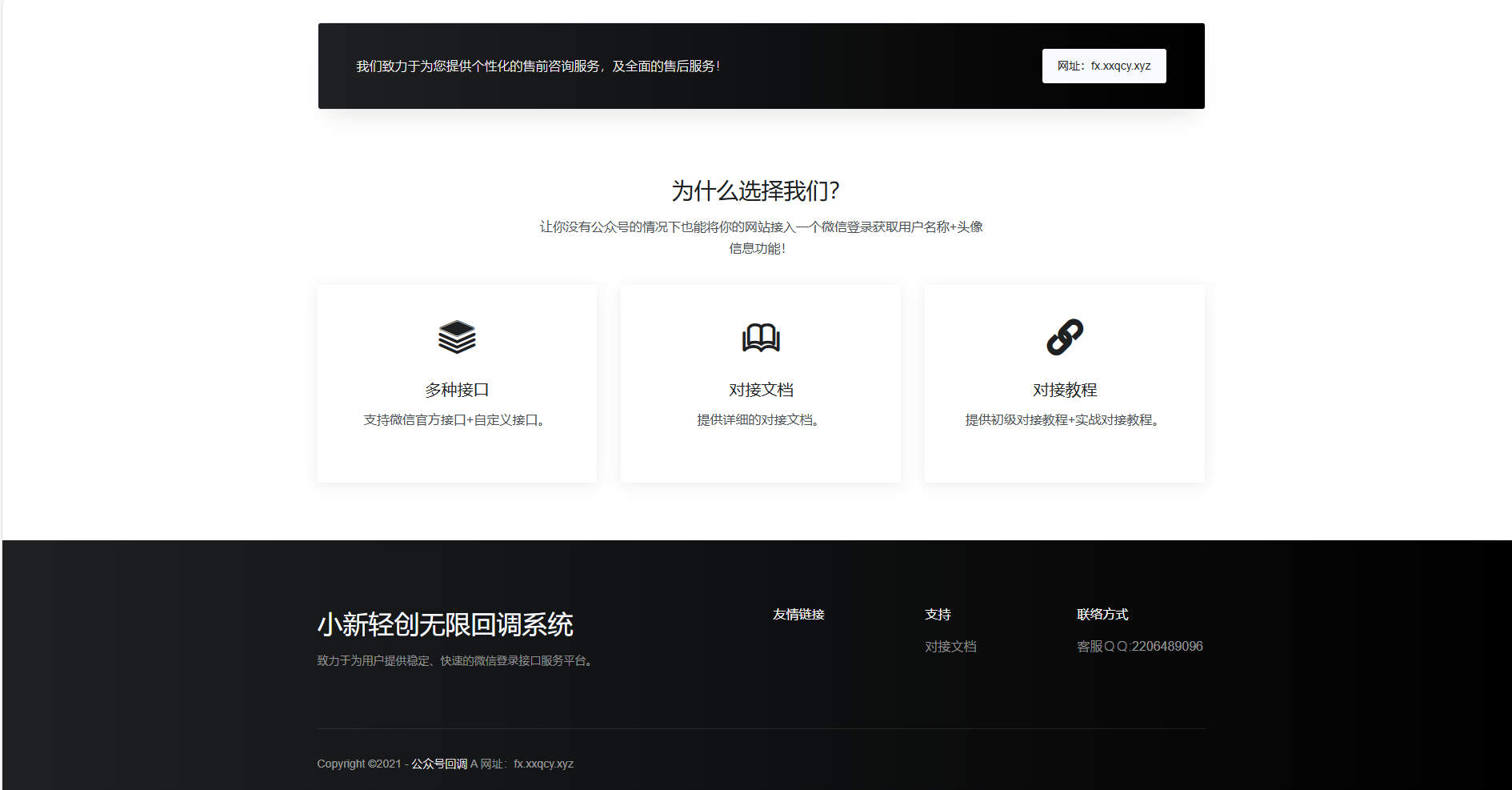This screenshot has height=790, width=1512.
Task: Click text 提供初级对接教程+实战对接教程。
Action: 1065,419
